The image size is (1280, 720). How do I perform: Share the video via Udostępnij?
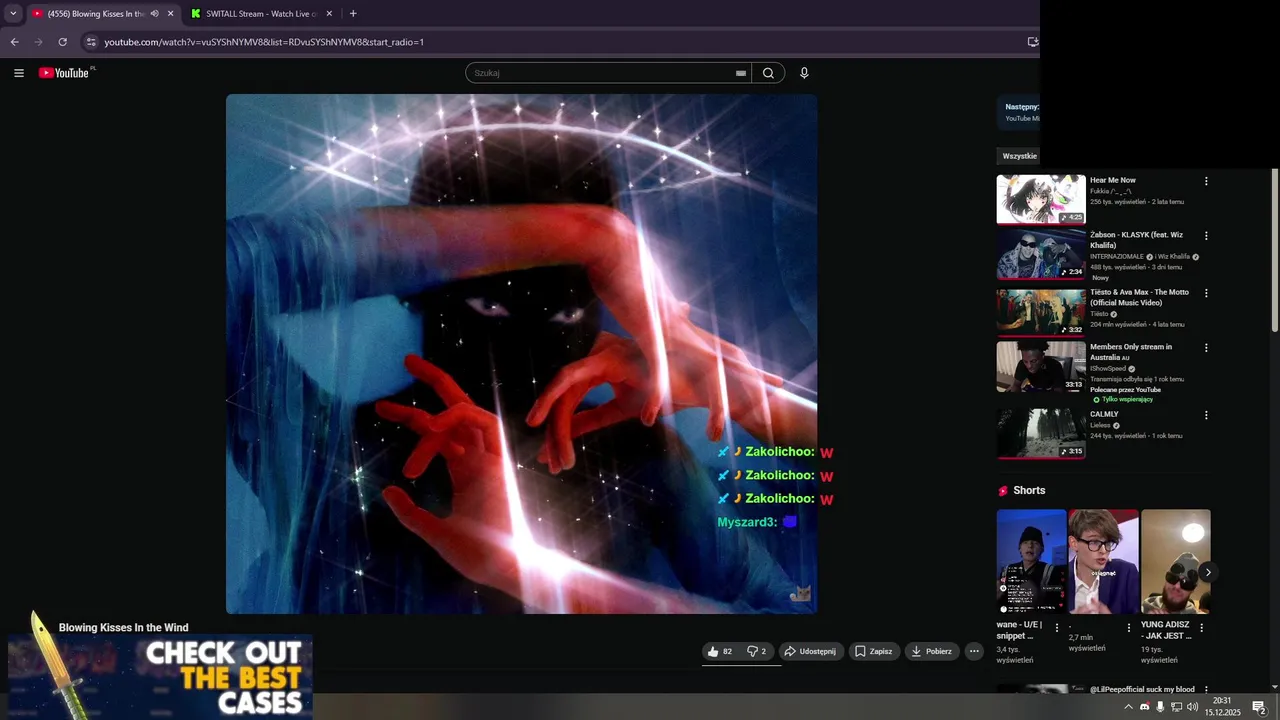coord(810,651)
